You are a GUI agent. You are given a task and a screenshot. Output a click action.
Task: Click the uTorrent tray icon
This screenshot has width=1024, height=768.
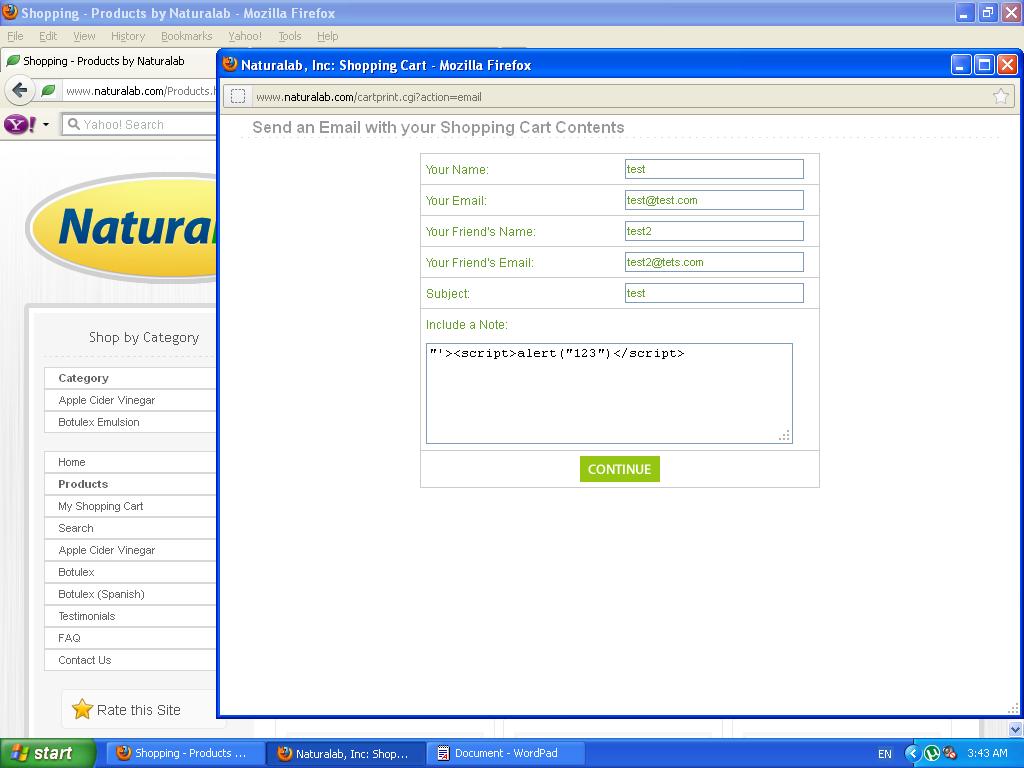[x=932, y=754]
